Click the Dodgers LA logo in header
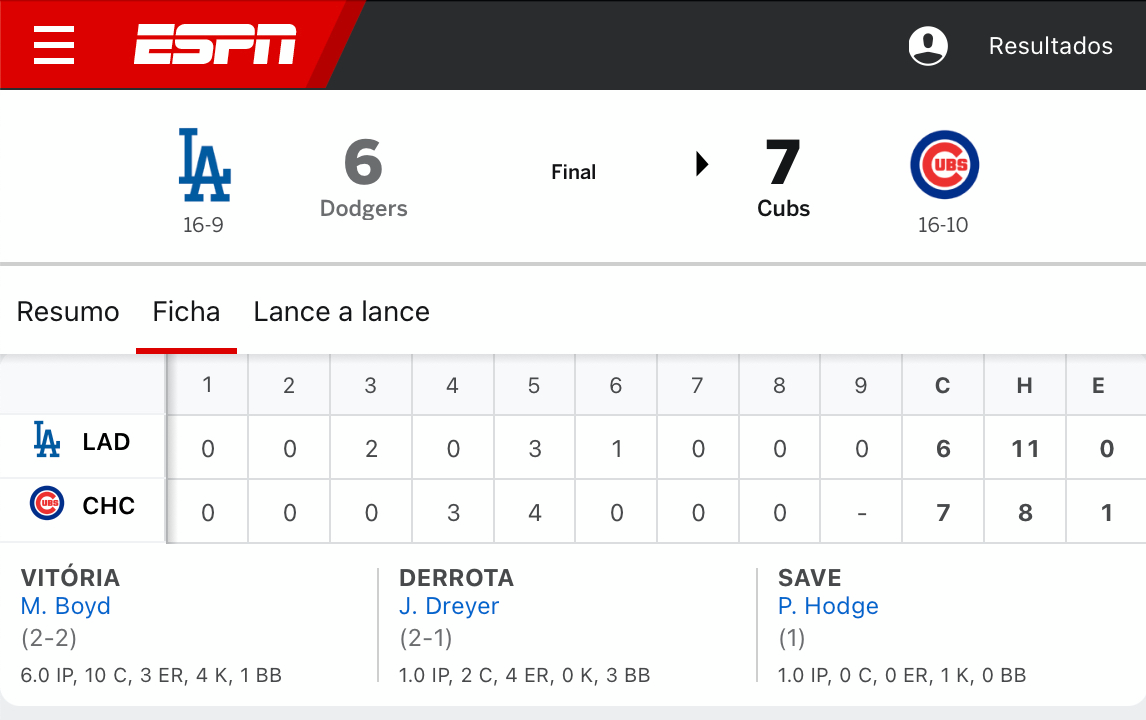The image size is (1146, 720). 204,164
